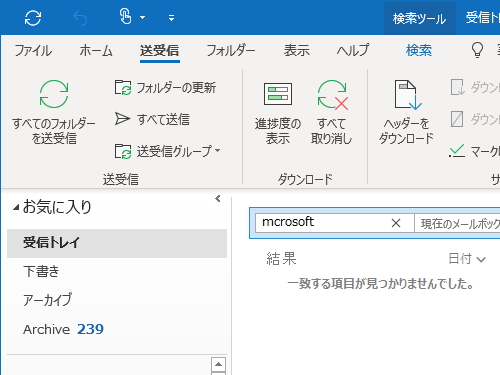The image size is (500, 375).
Task: Click the 検索ツール contextual tab header
Action: pos(419,19)
